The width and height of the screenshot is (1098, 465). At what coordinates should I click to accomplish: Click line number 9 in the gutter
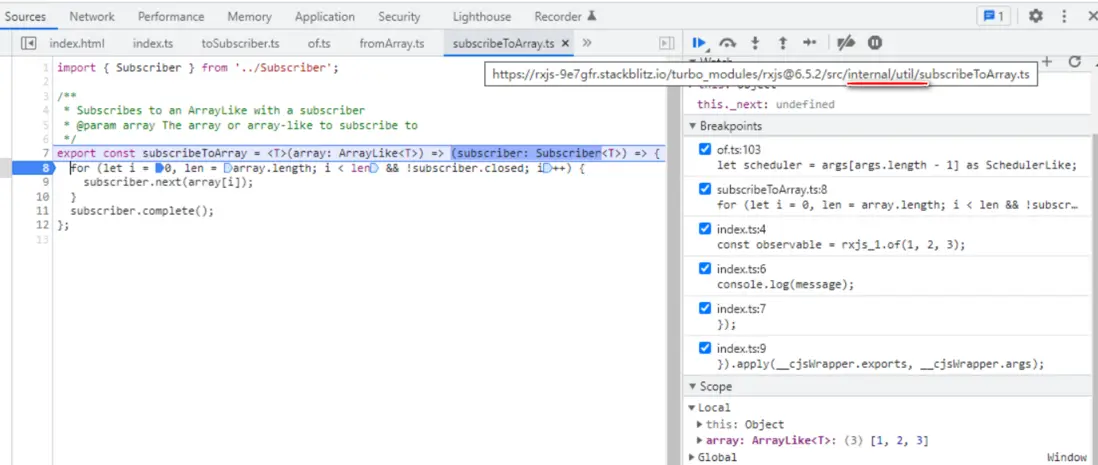(x=46, y=182)
